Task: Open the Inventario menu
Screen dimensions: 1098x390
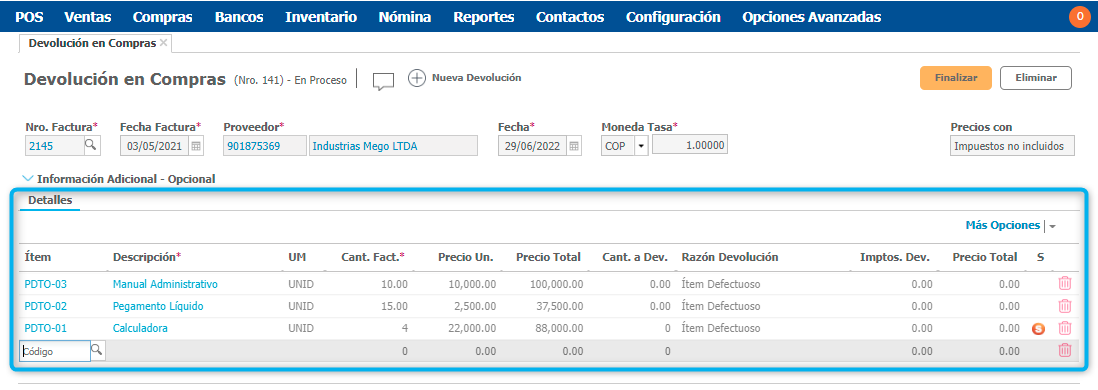Action: click(x=321, y=17)
